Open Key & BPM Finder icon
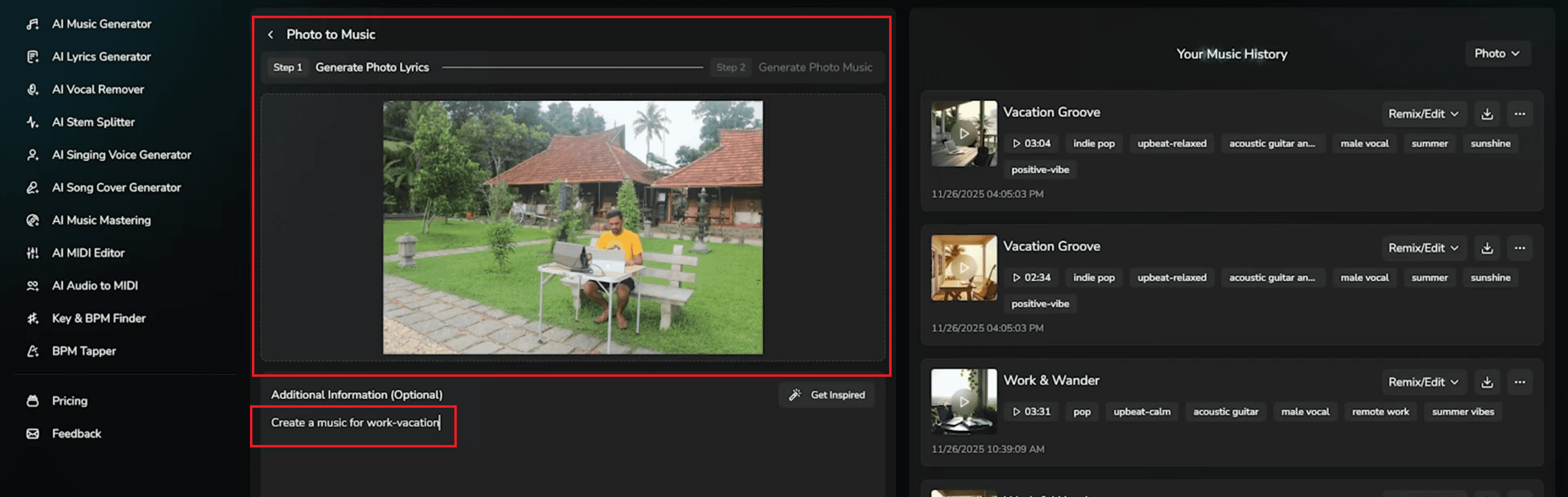The height and width of the screenshot is (497, 1568). 33,318
